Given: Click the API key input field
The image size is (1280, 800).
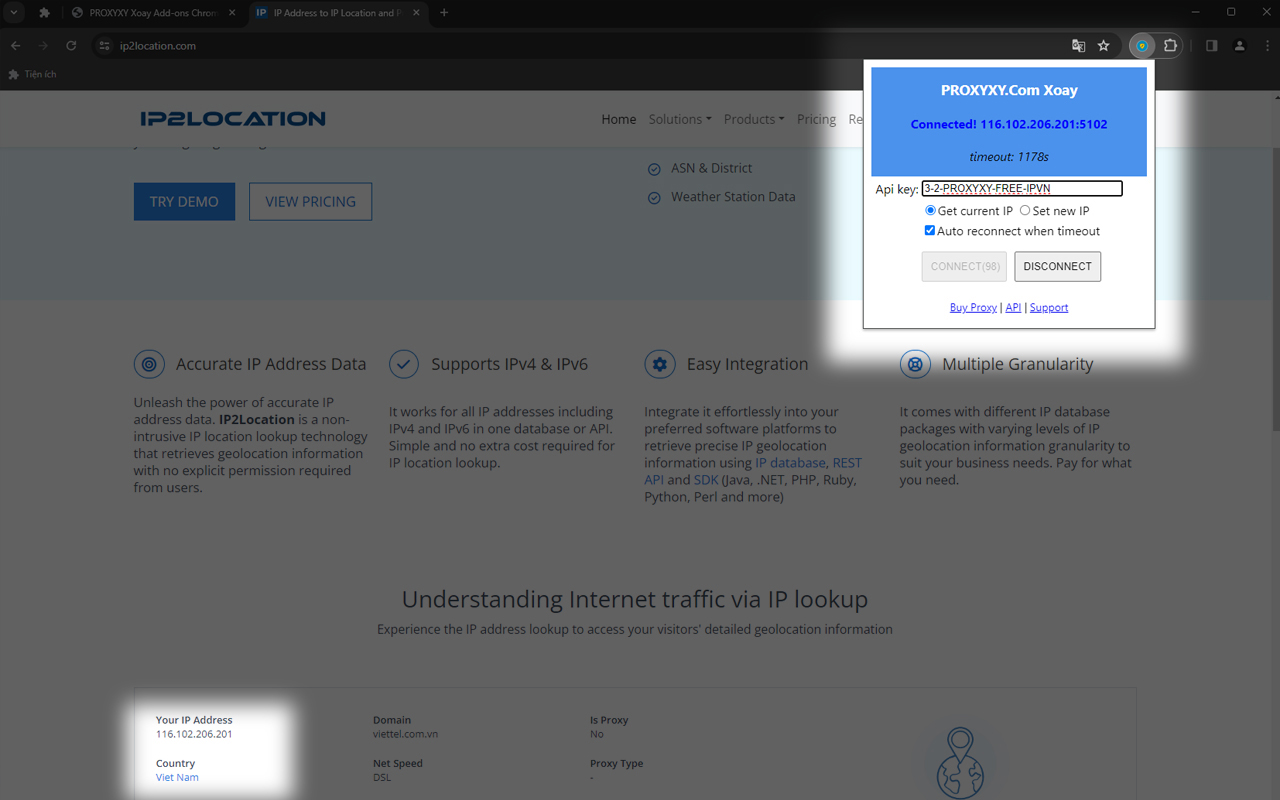Looking at the screenshot, I should click(1022, 188).
